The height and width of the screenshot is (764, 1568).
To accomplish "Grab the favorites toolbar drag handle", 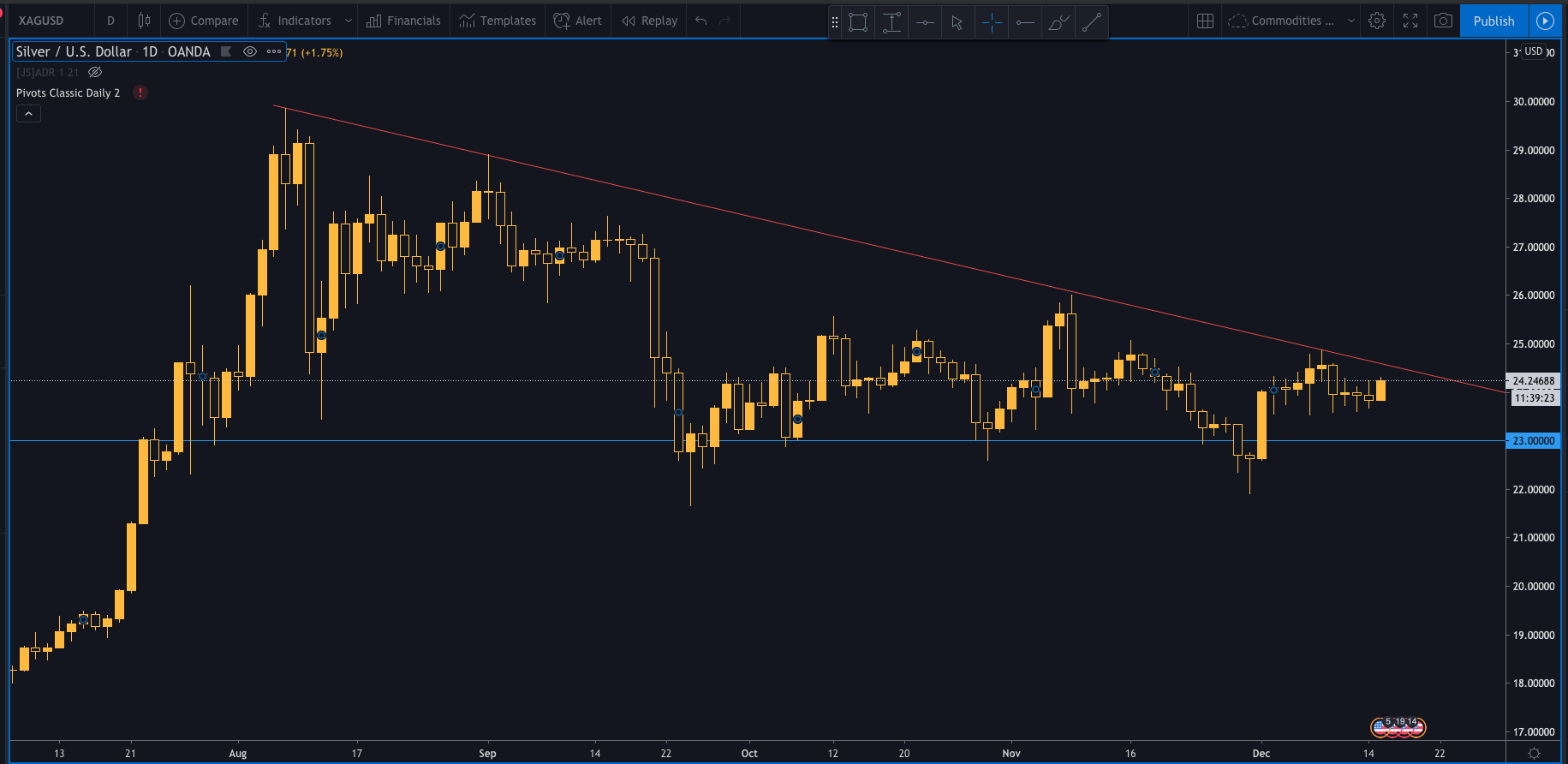I will pyautogui.click(x=835, y=22).
